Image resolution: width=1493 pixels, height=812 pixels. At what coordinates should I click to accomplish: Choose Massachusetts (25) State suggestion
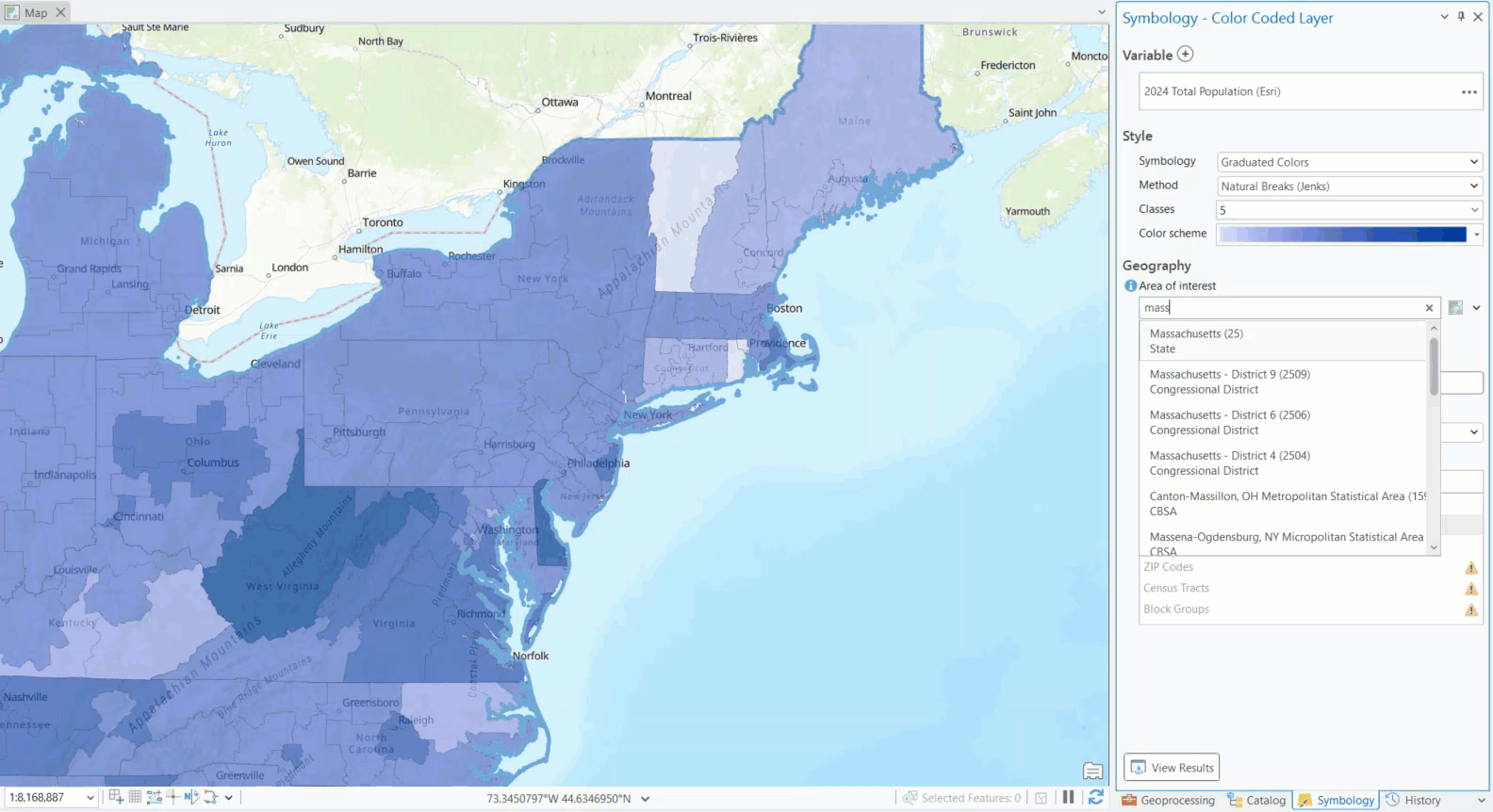click(1283, 341)
